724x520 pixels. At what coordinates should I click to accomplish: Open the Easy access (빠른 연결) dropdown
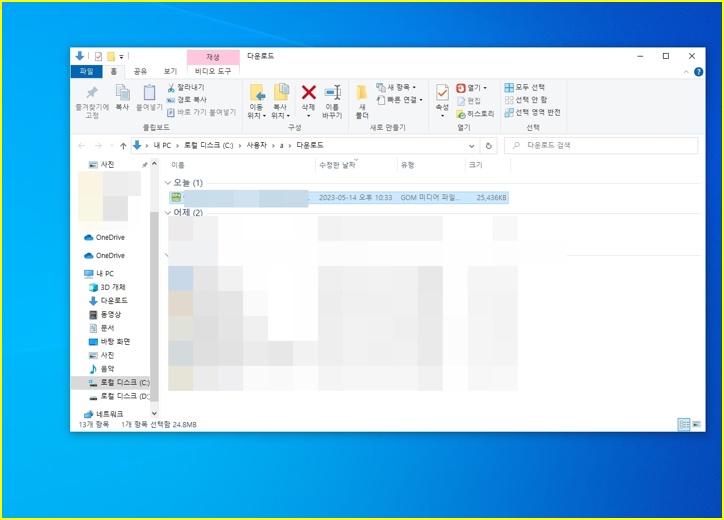(x=400, y=100)
